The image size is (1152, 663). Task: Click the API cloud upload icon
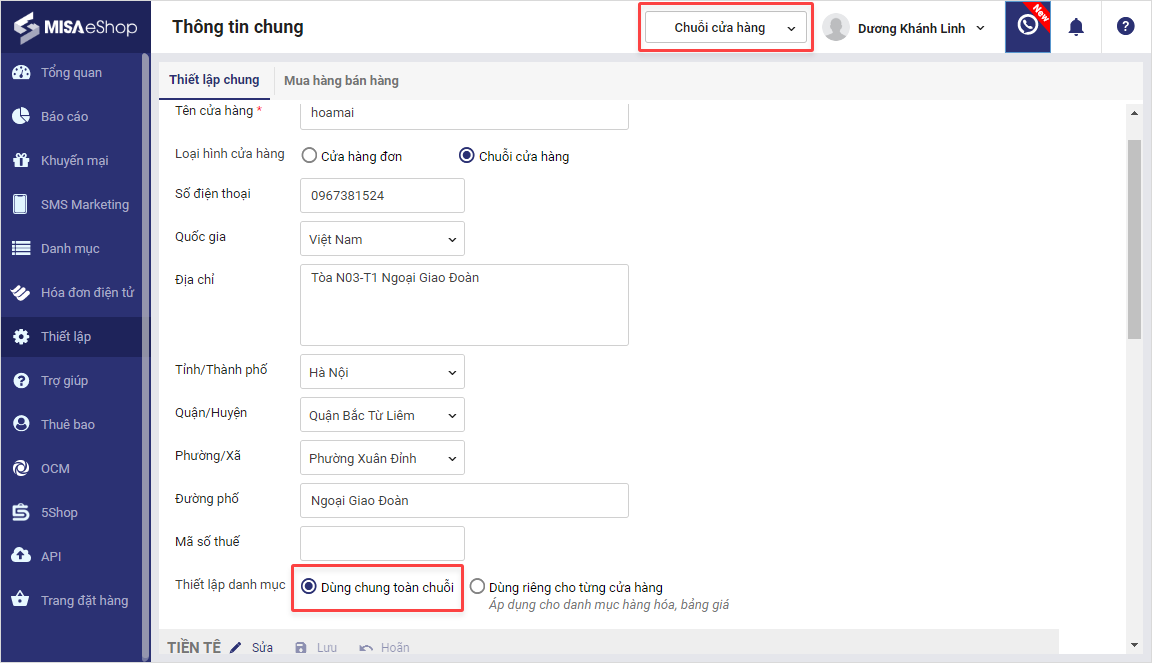(21, 557)
